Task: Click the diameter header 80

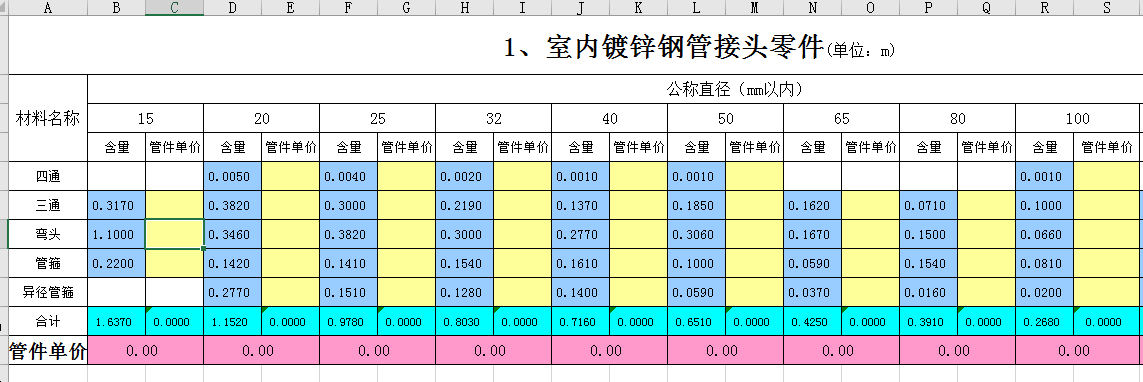Action: coord(957,118)
